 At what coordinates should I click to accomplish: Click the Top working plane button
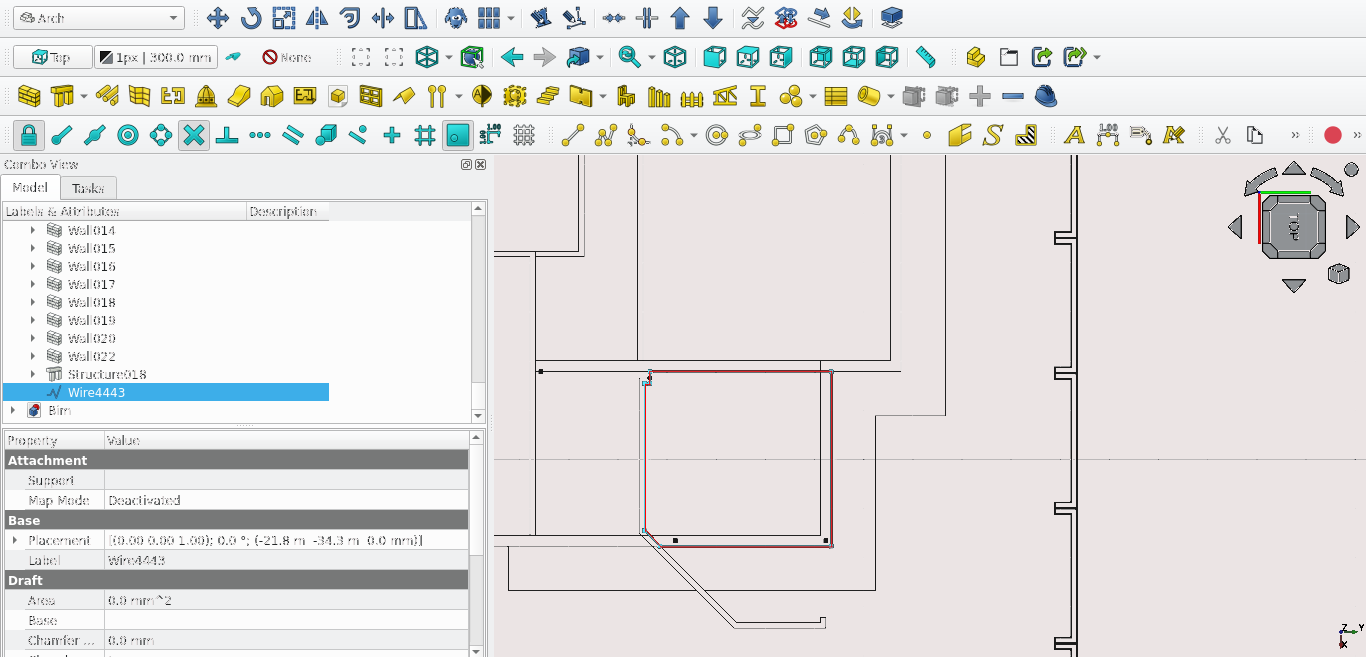click(x=52, y=57)
